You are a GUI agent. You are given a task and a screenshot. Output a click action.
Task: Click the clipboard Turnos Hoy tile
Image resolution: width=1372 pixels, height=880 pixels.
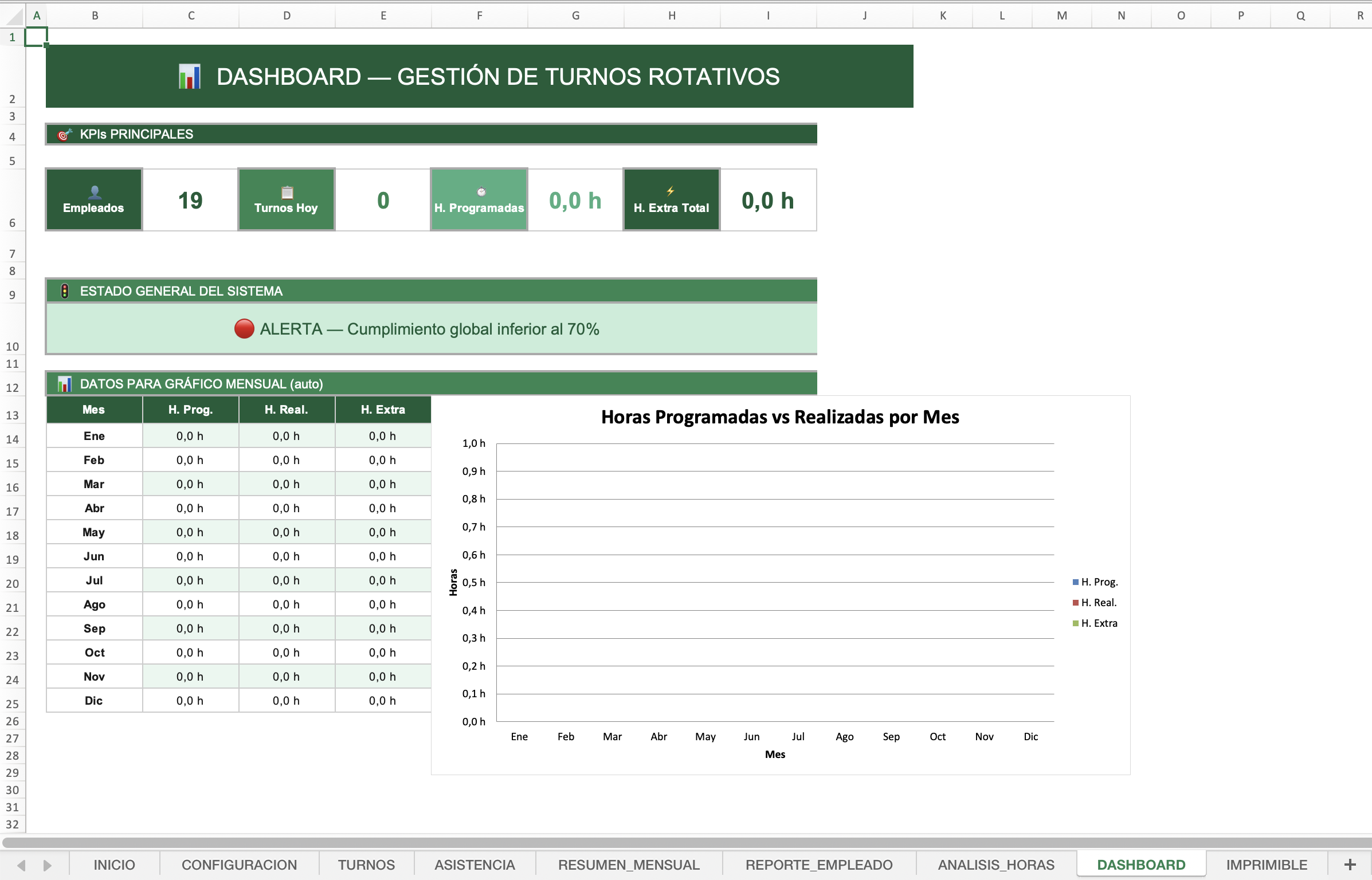[x=286, y=200]
